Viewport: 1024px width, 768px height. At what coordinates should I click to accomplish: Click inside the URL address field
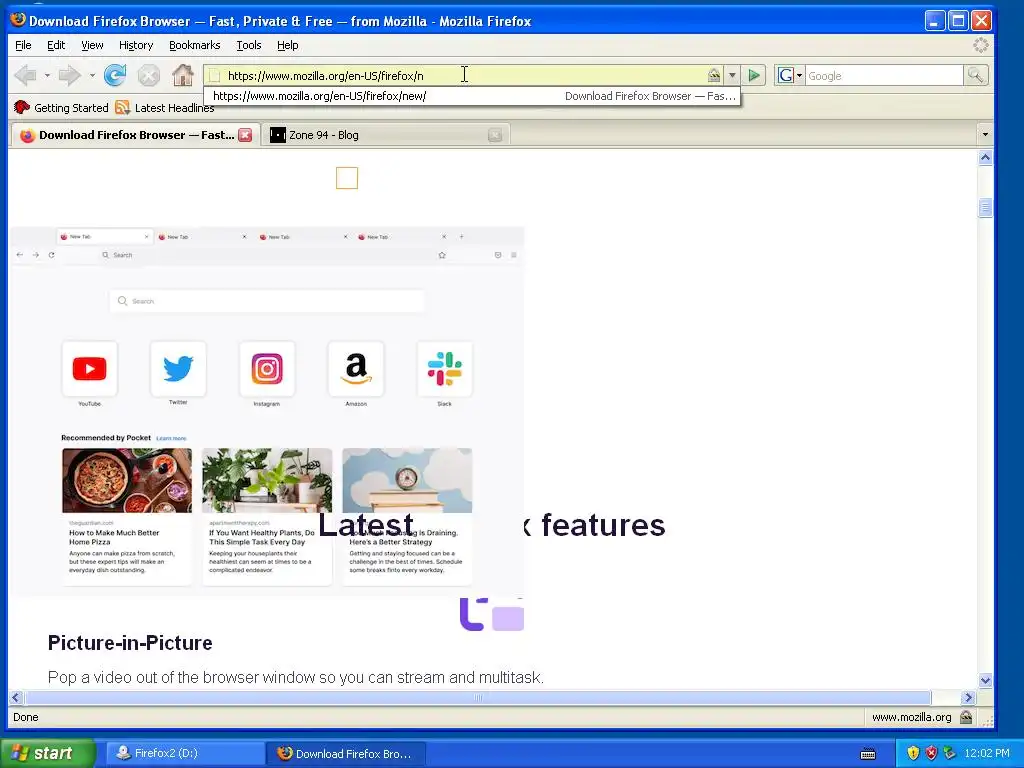[x=464, y=76]
